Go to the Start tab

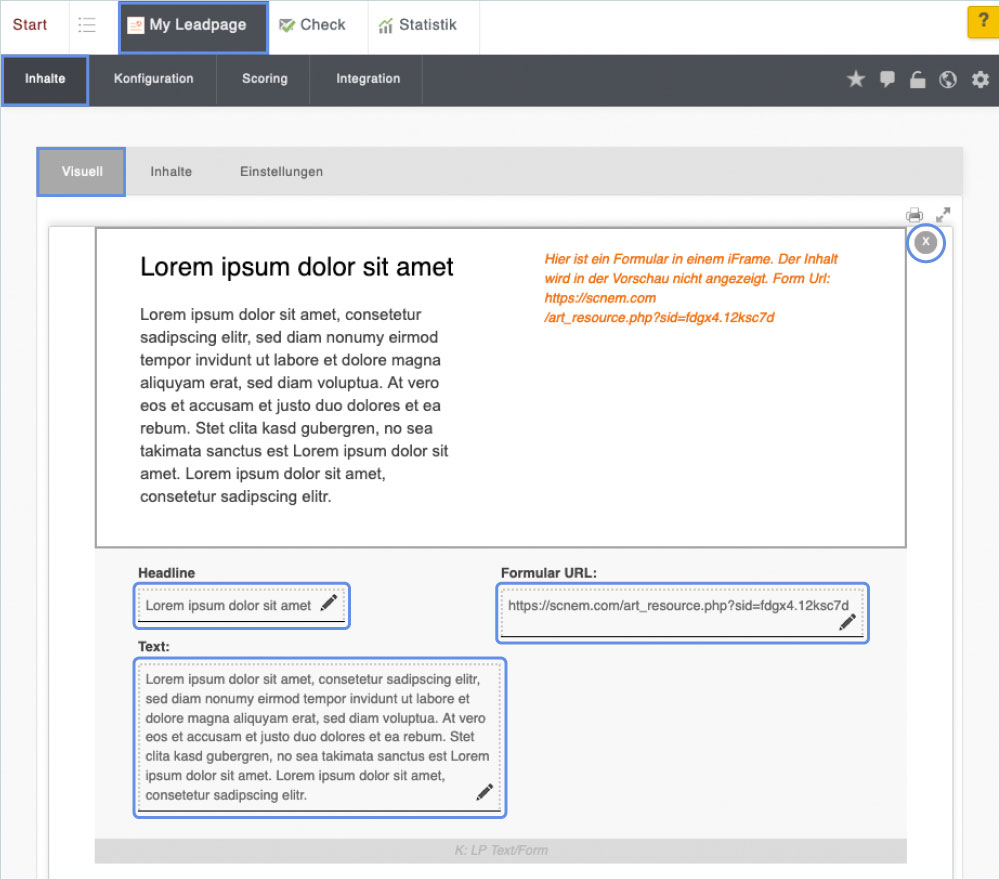click(30, 25)
